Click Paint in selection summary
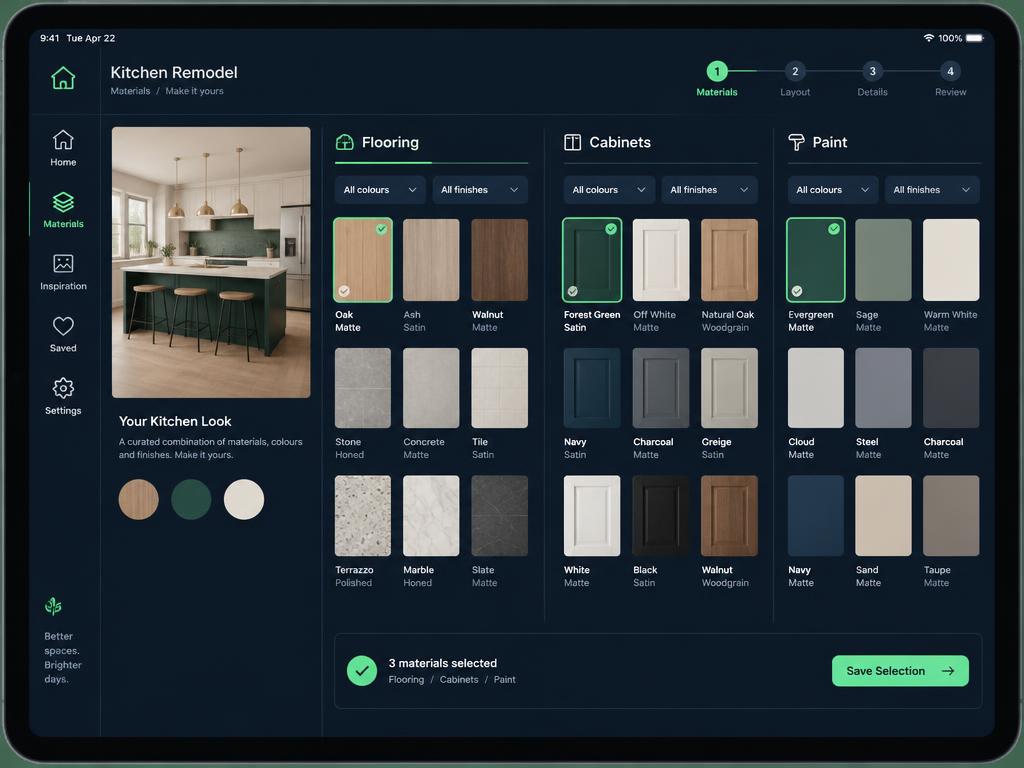The image size is (1024, 768). click(x=504, y=679)
